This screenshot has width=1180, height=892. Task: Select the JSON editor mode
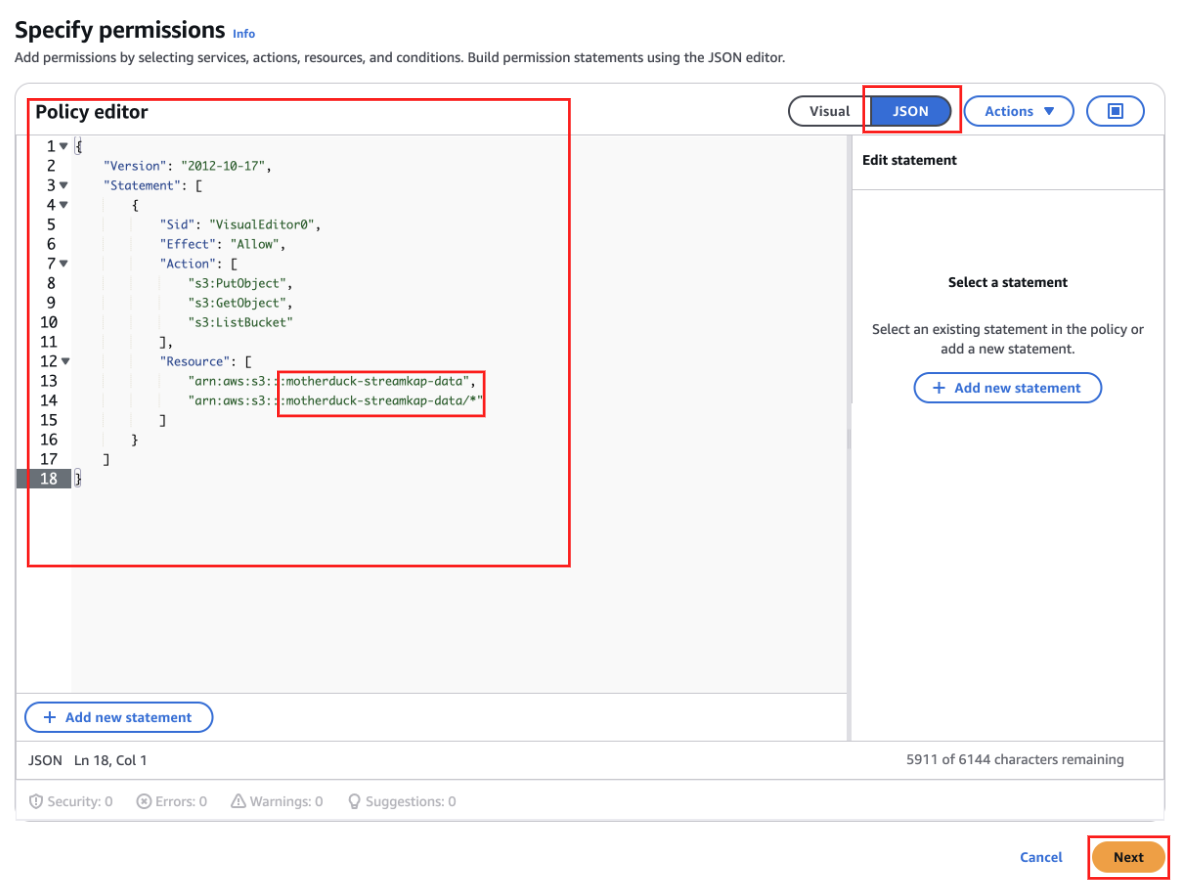tap(911, 111)
